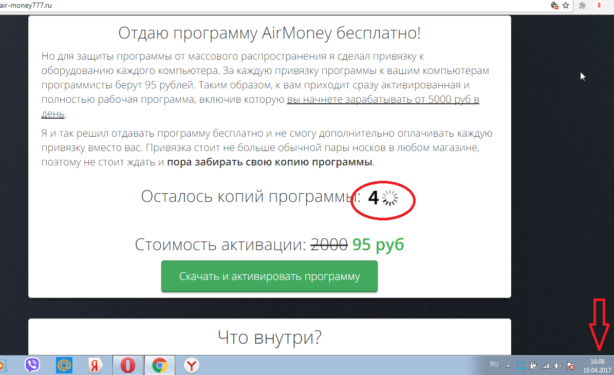The image size is (614, 375).
Task: Select the Chrome taskbar button
Action: pyautogui.click(x=159, y=365)
